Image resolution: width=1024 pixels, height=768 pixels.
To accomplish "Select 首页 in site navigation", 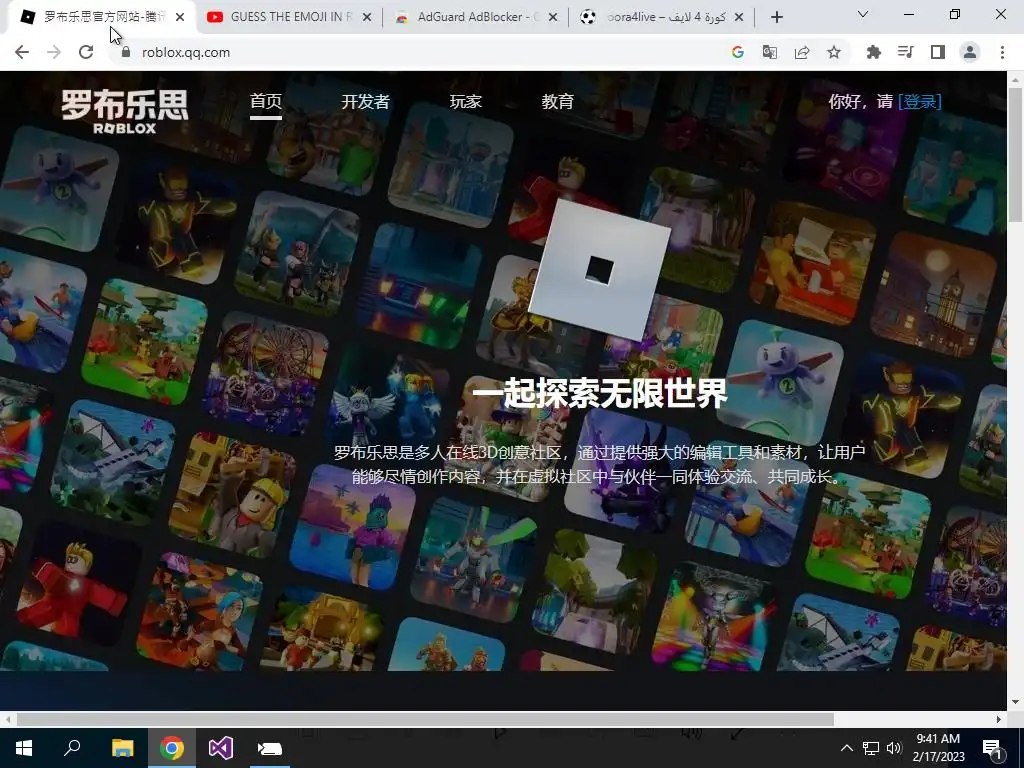I will pos(266,101).
